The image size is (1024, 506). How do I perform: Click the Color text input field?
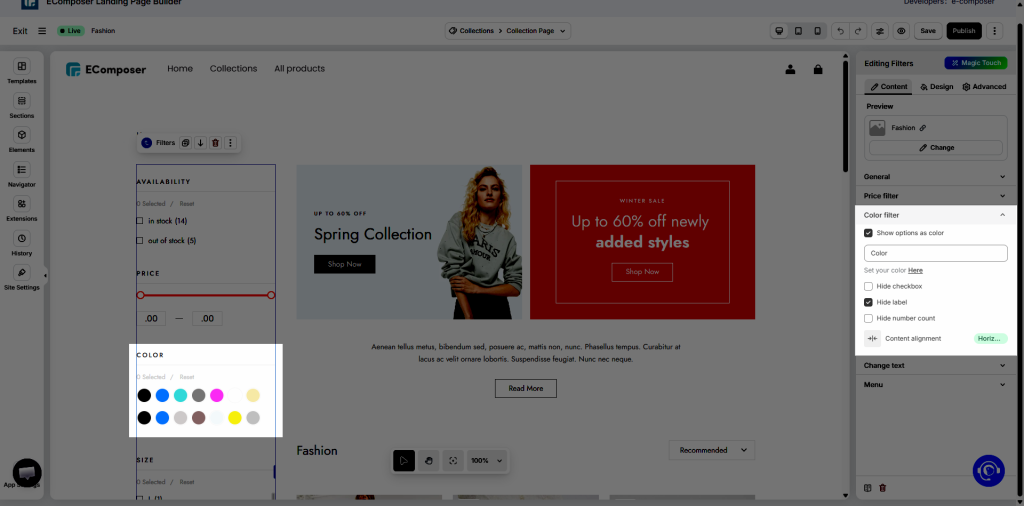(x=935, y=253)
